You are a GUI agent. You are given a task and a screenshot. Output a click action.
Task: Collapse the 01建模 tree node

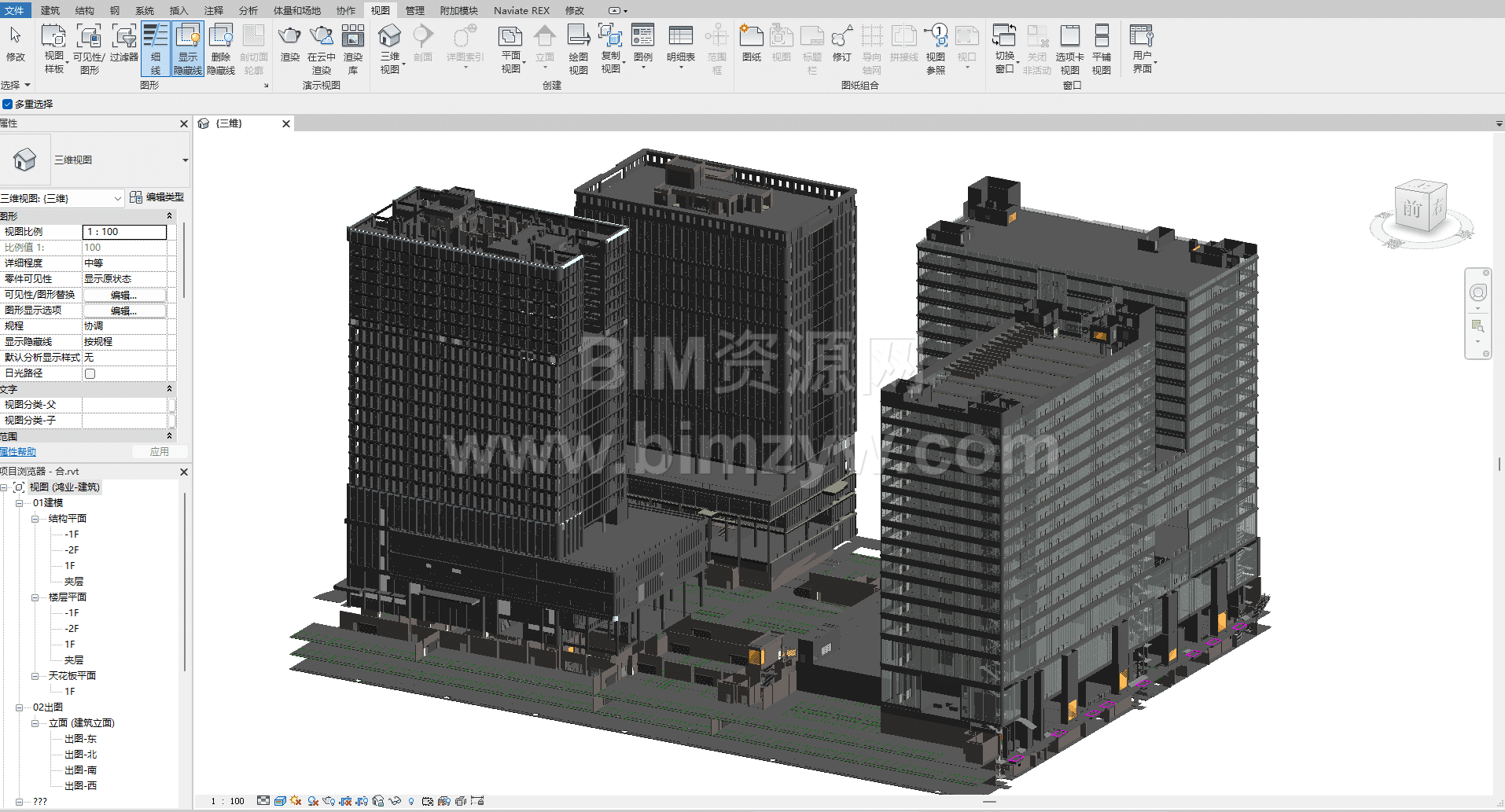point(20,503)
